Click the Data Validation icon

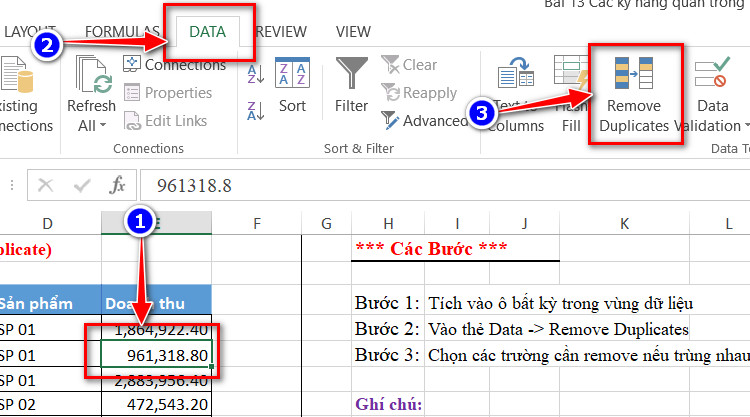click(712, 72)
